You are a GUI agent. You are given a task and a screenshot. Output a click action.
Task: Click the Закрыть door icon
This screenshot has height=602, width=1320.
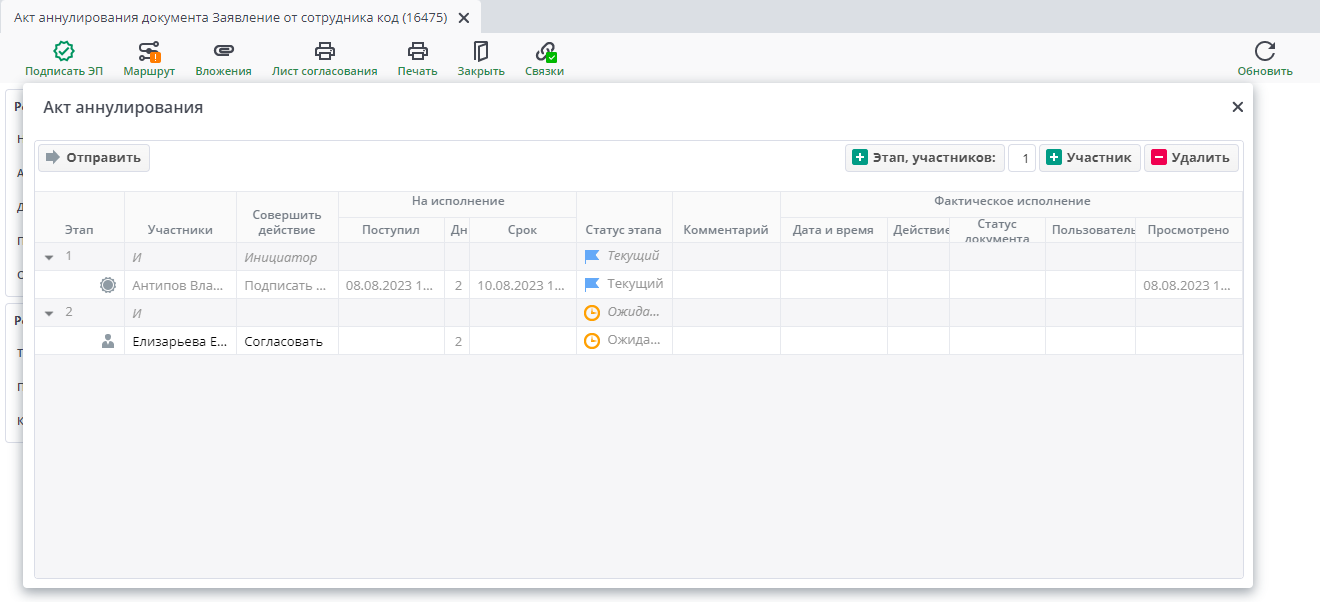(x=481, y=52)
